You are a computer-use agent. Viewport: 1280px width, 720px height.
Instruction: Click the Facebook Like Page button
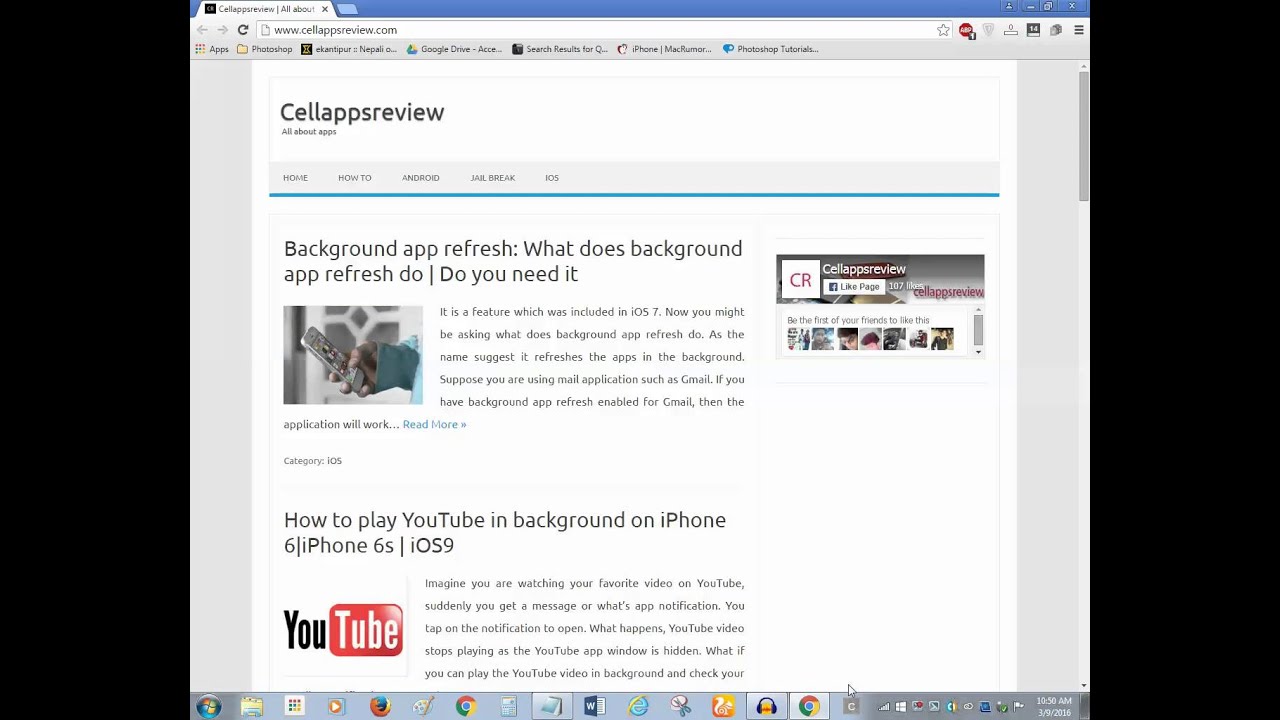854,287
